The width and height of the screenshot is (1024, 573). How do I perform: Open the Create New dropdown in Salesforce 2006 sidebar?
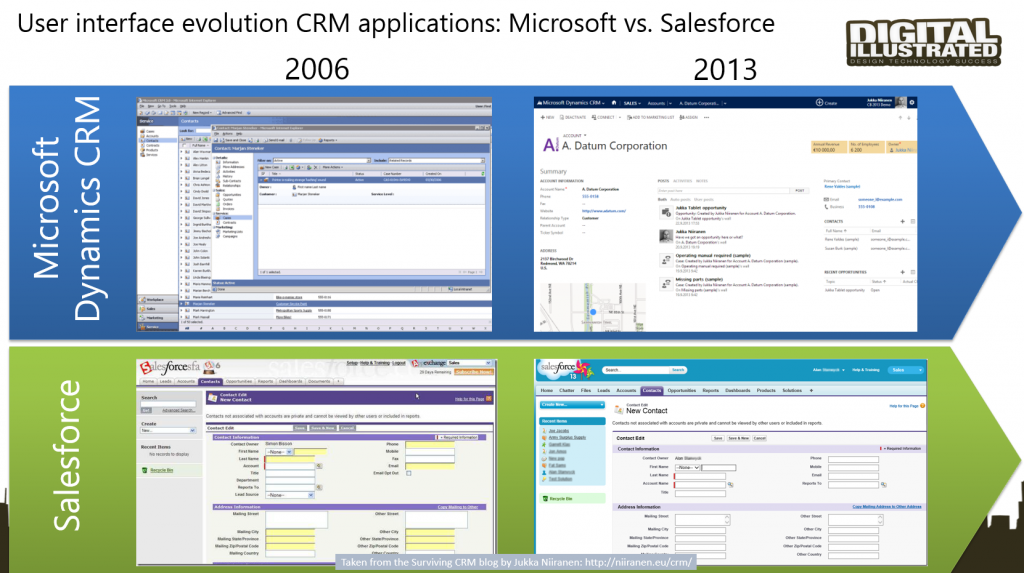168,431
